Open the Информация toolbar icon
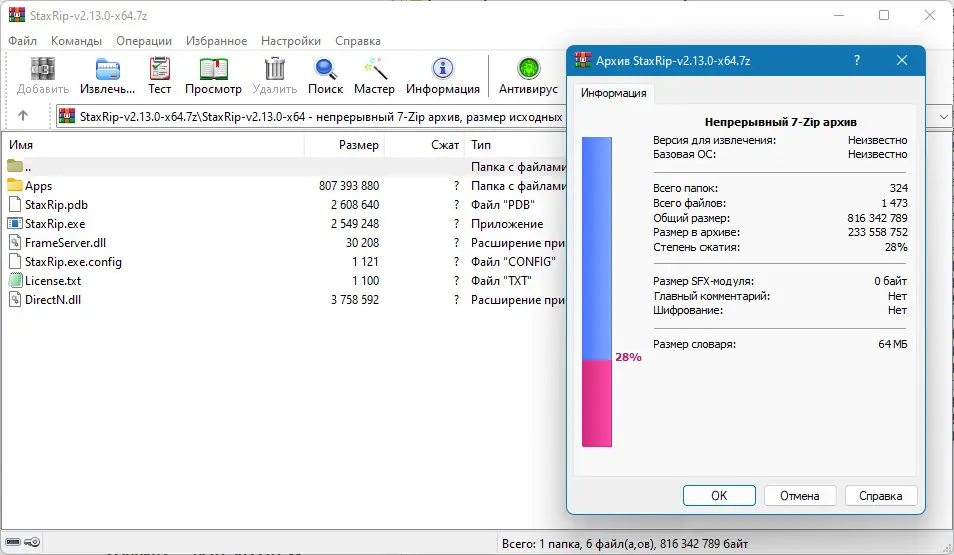Screen dimensions: 954x555 click(x=443, y=69)
